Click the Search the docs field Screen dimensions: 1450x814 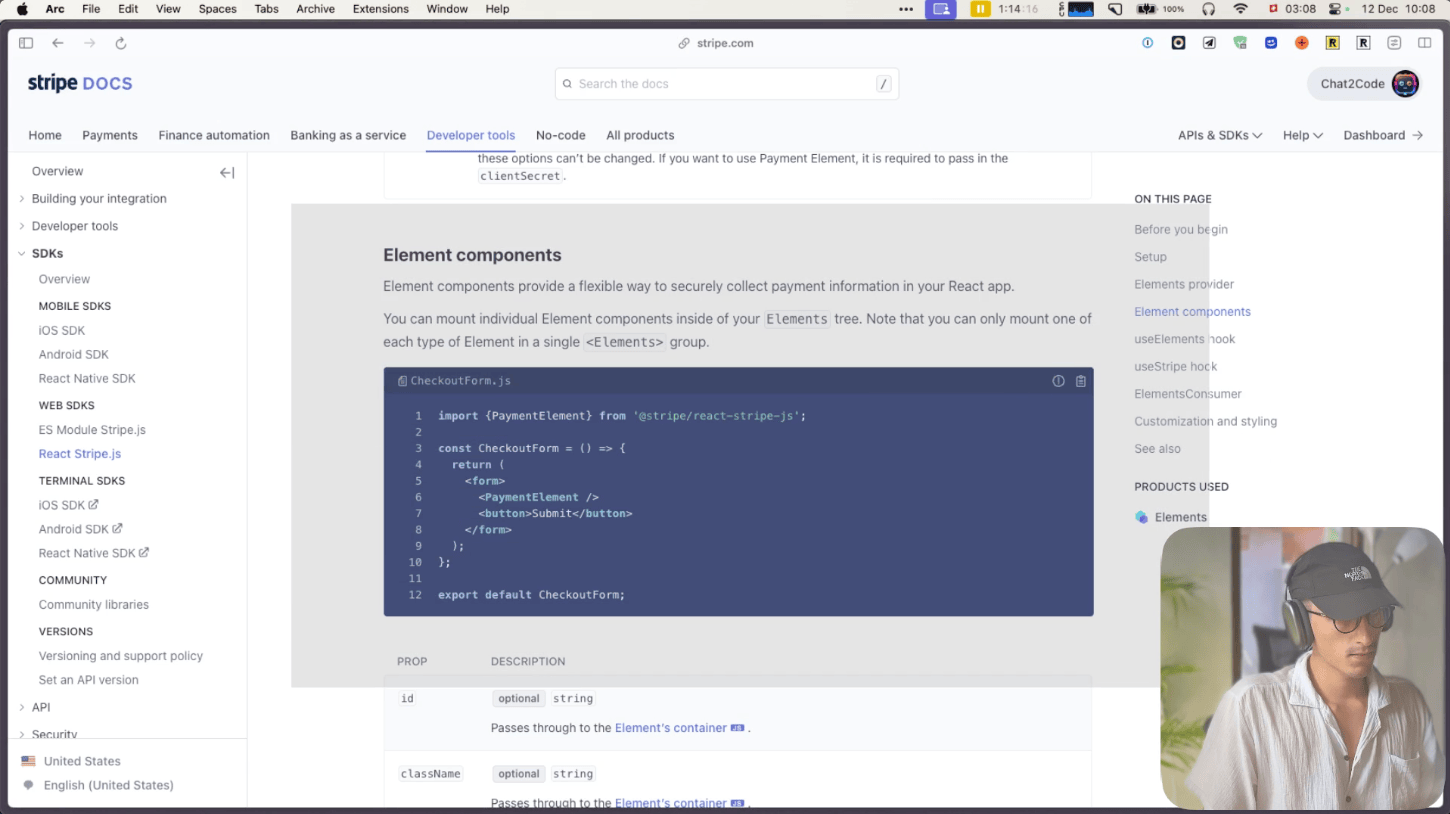coord(727,84)
